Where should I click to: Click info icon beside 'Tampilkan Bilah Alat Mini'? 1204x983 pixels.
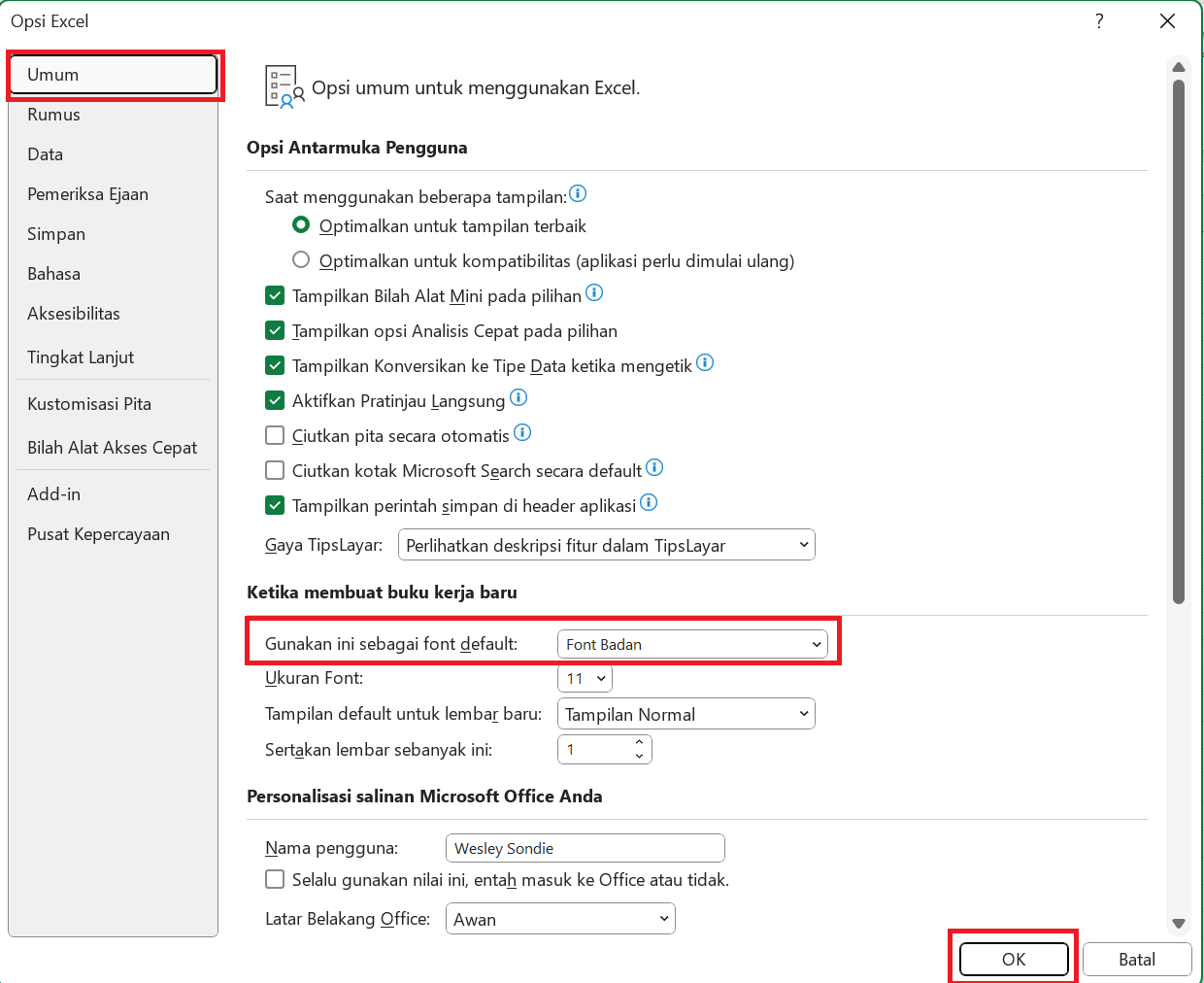pyautogui.click(x=594, y=292)
